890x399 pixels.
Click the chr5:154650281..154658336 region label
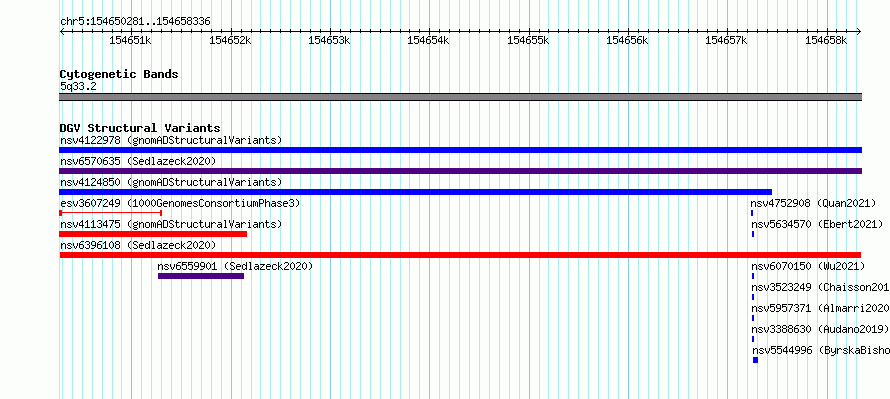(x=135, y=21)
